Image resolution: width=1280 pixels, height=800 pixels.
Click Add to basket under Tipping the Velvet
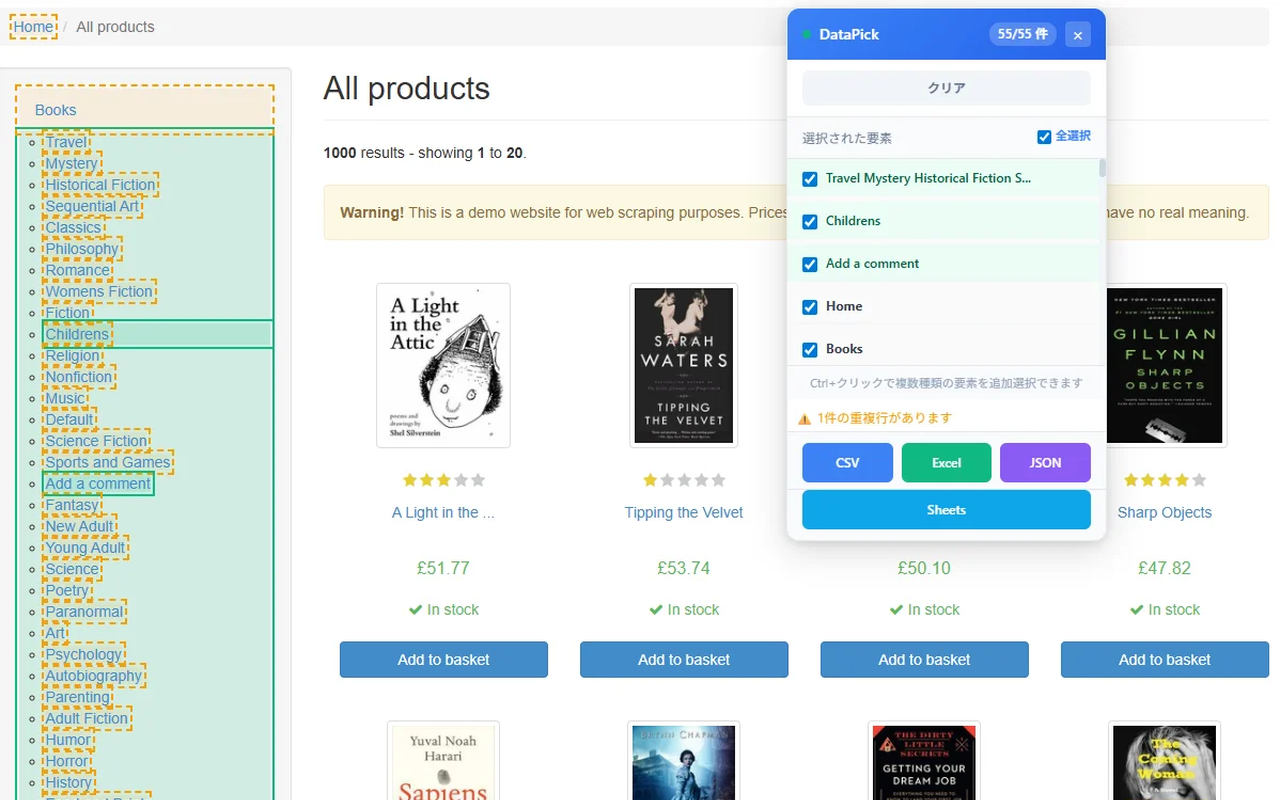pyautogui.click(x=683, y=659)
